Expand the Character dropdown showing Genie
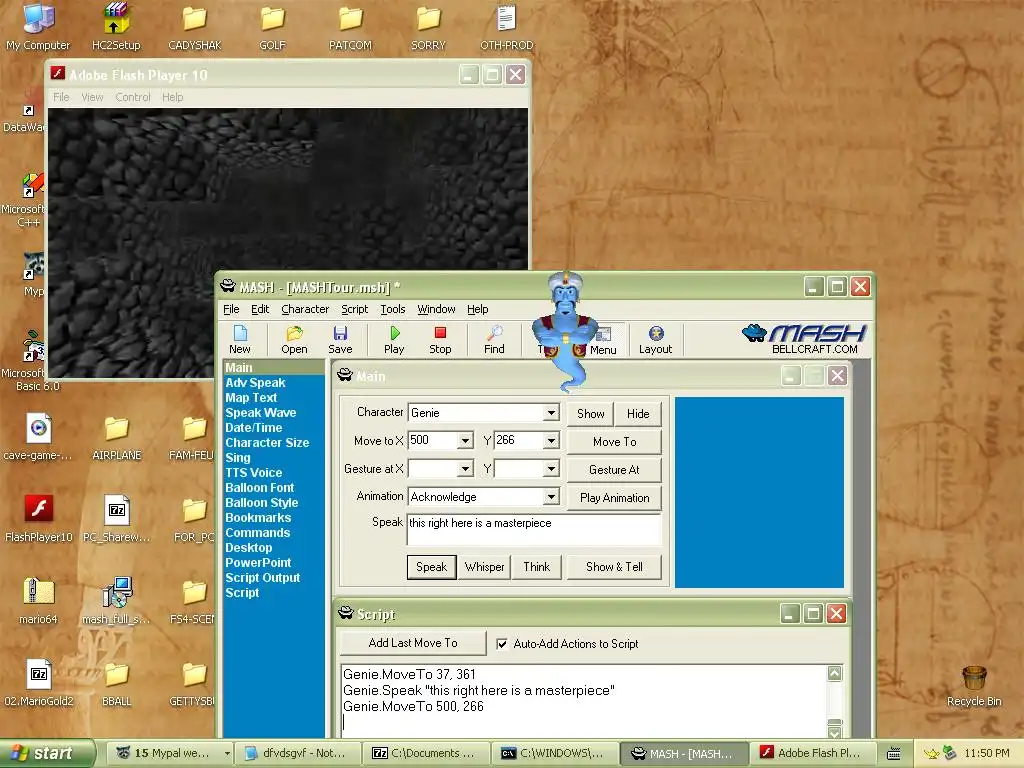This screenshot has height=768, width=1024. [551, 413]
